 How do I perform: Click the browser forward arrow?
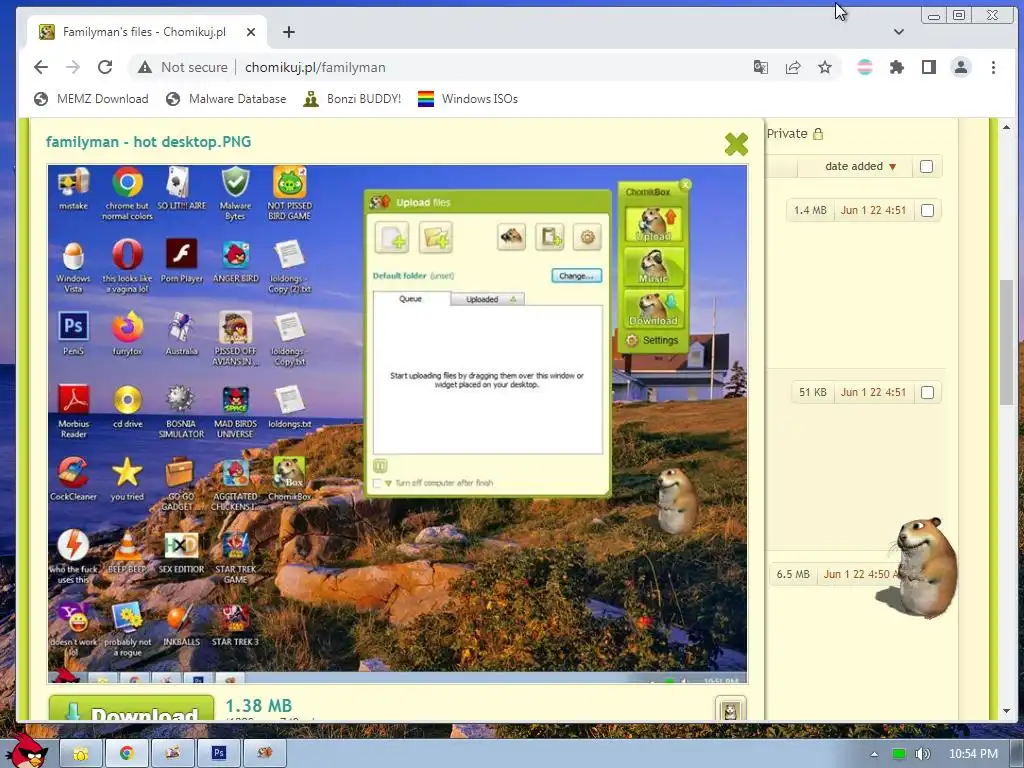click(72, 67)
